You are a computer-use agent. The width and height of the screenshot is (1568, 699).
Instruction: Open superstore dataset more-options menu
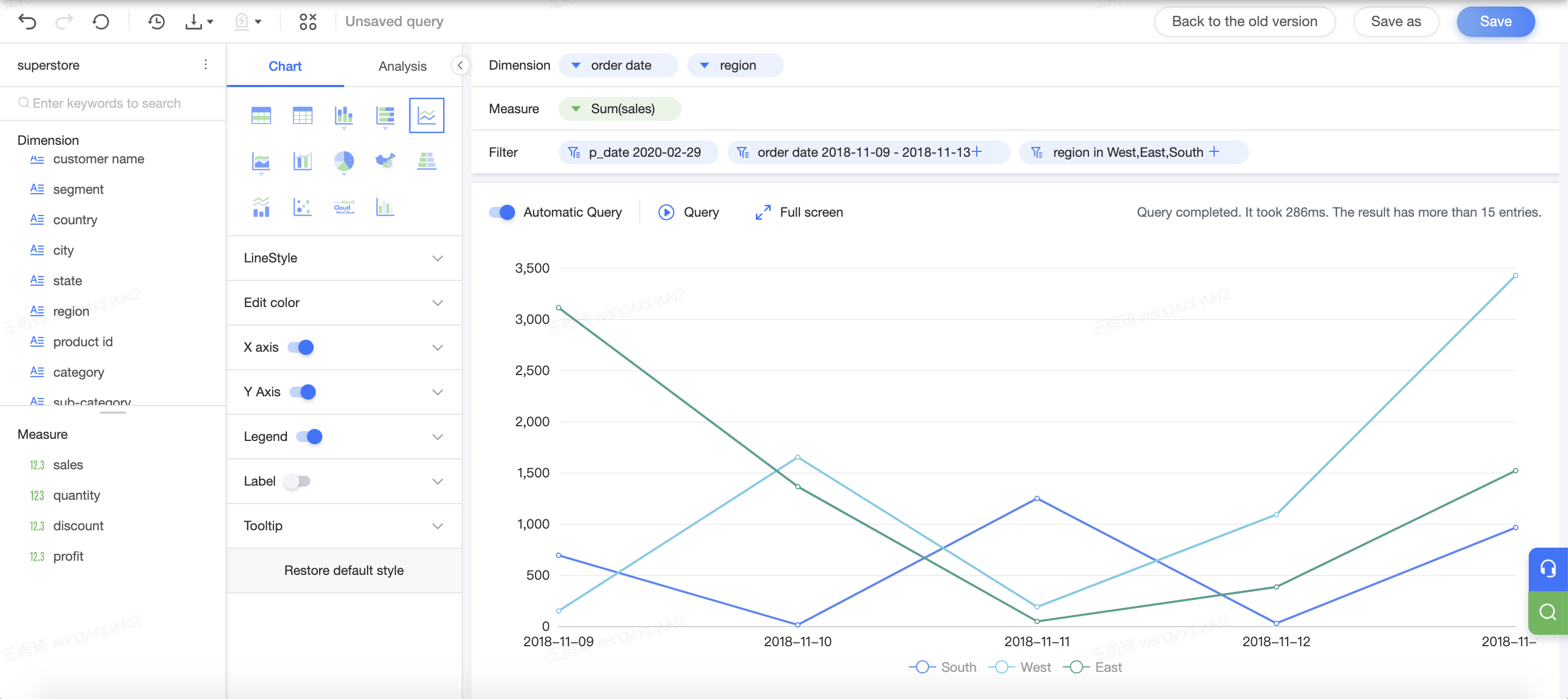click(x=206, y=65)
